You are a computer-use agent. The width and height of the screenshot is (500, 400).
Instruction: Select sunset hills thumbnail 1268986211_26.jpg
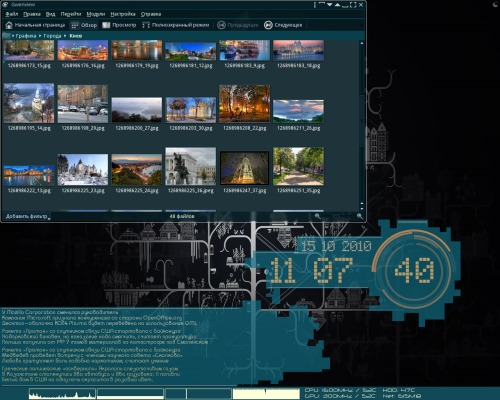(x=298, y=111)
